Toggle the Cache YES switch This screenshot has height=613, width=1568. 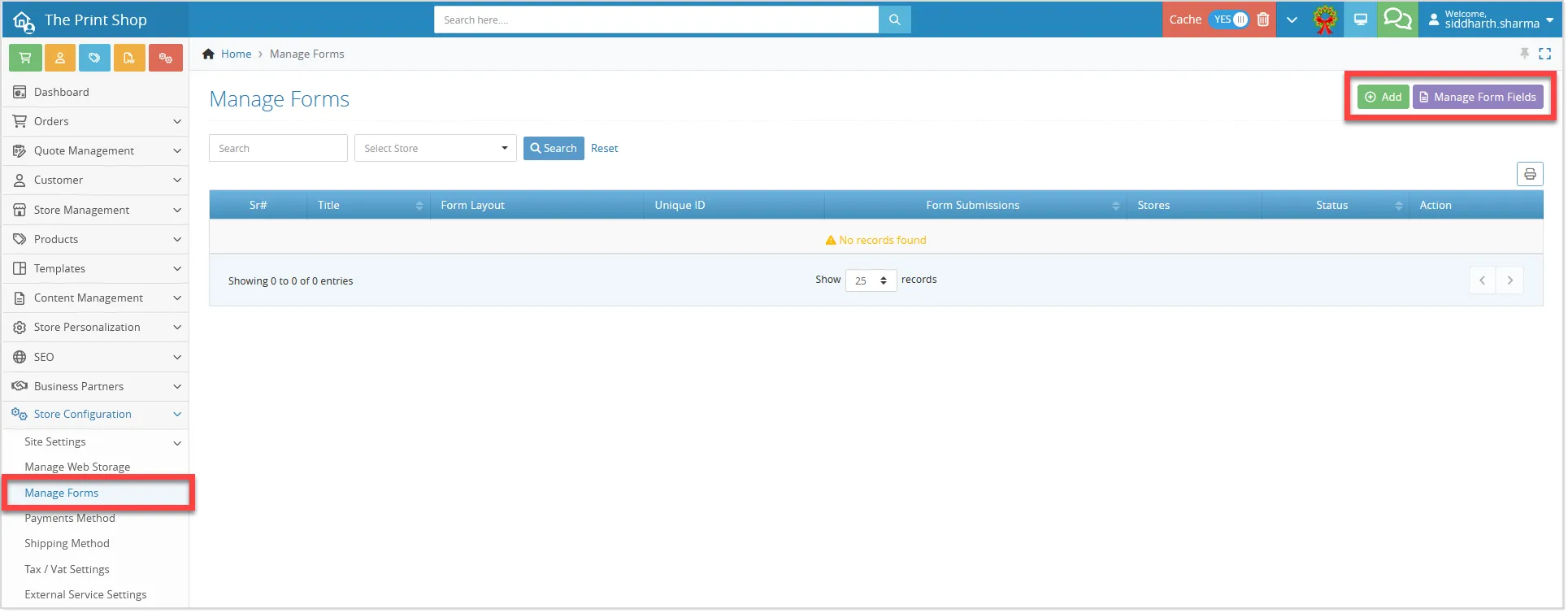coord(1231,20)
